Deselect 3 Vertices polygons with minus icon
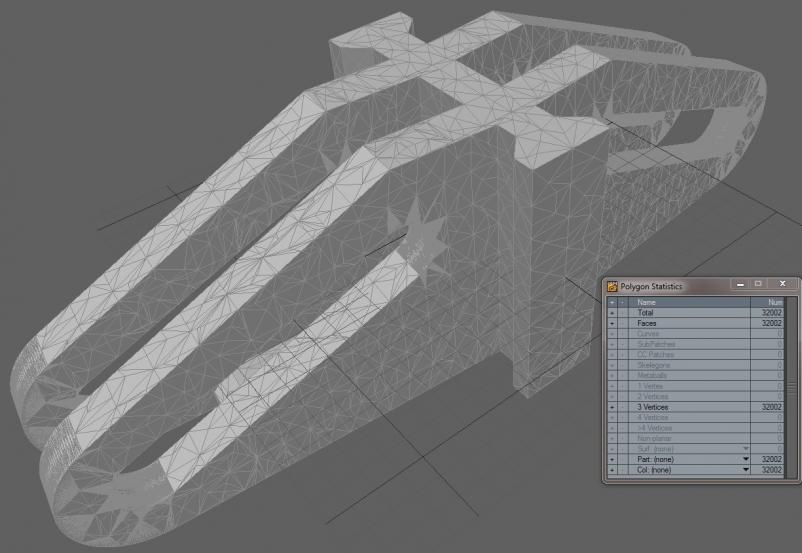 click(x=623, y=407)
